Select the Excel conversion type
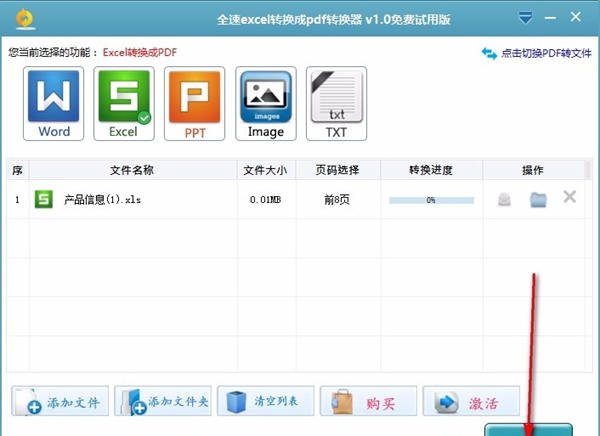The height and width of the screenshot is (436, 600). 124,103
